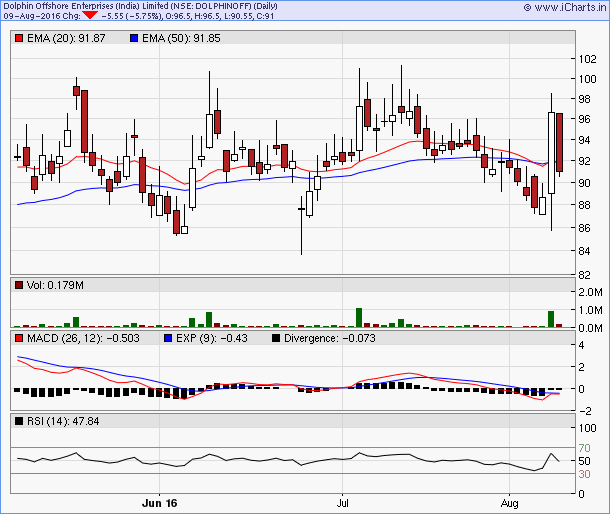Click the black Divergence legend swatch
The image size is (610, 514).
click(276, 338)
